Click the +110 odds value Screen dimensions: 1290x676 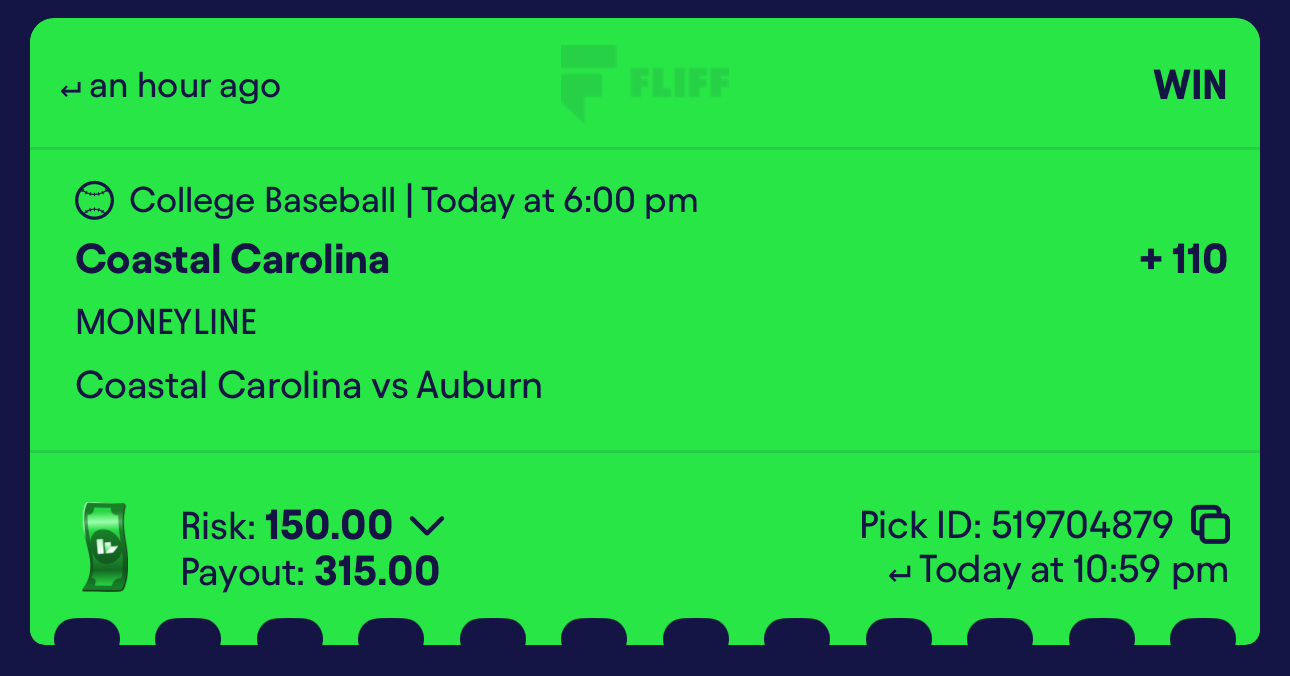pos(1183,260)
